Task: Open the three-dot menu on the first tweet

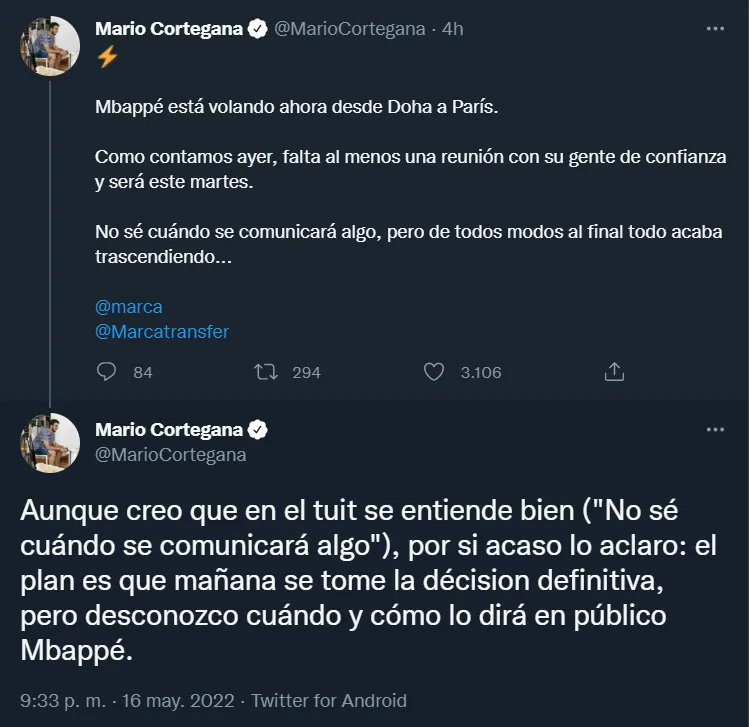Action: 715,29
